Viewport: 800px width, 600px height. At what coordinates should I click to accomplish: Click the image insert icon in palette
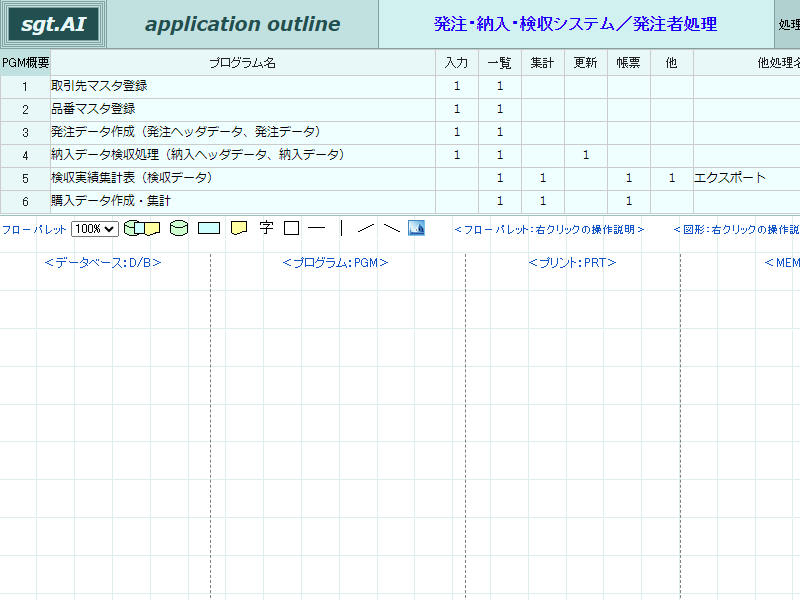click(416, 228)
